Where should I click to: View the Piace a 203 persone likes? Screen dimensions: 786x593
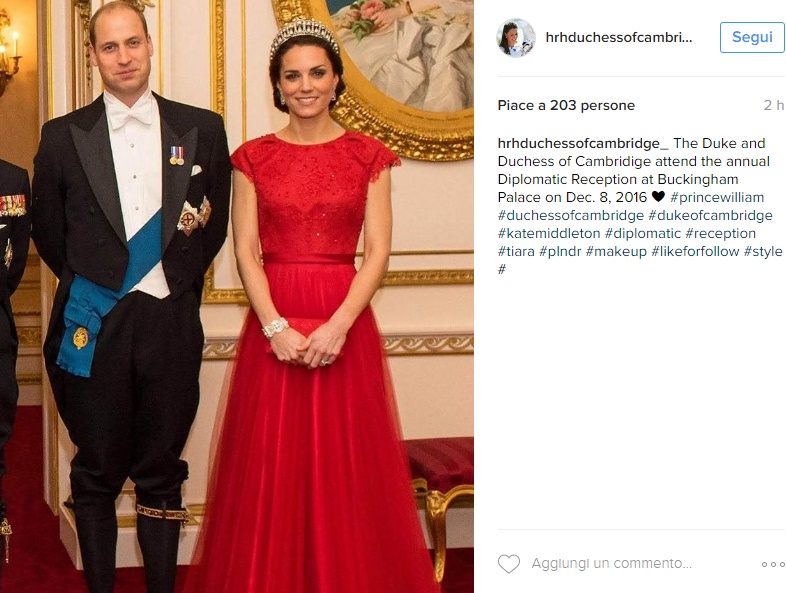(x=566, y=105)
